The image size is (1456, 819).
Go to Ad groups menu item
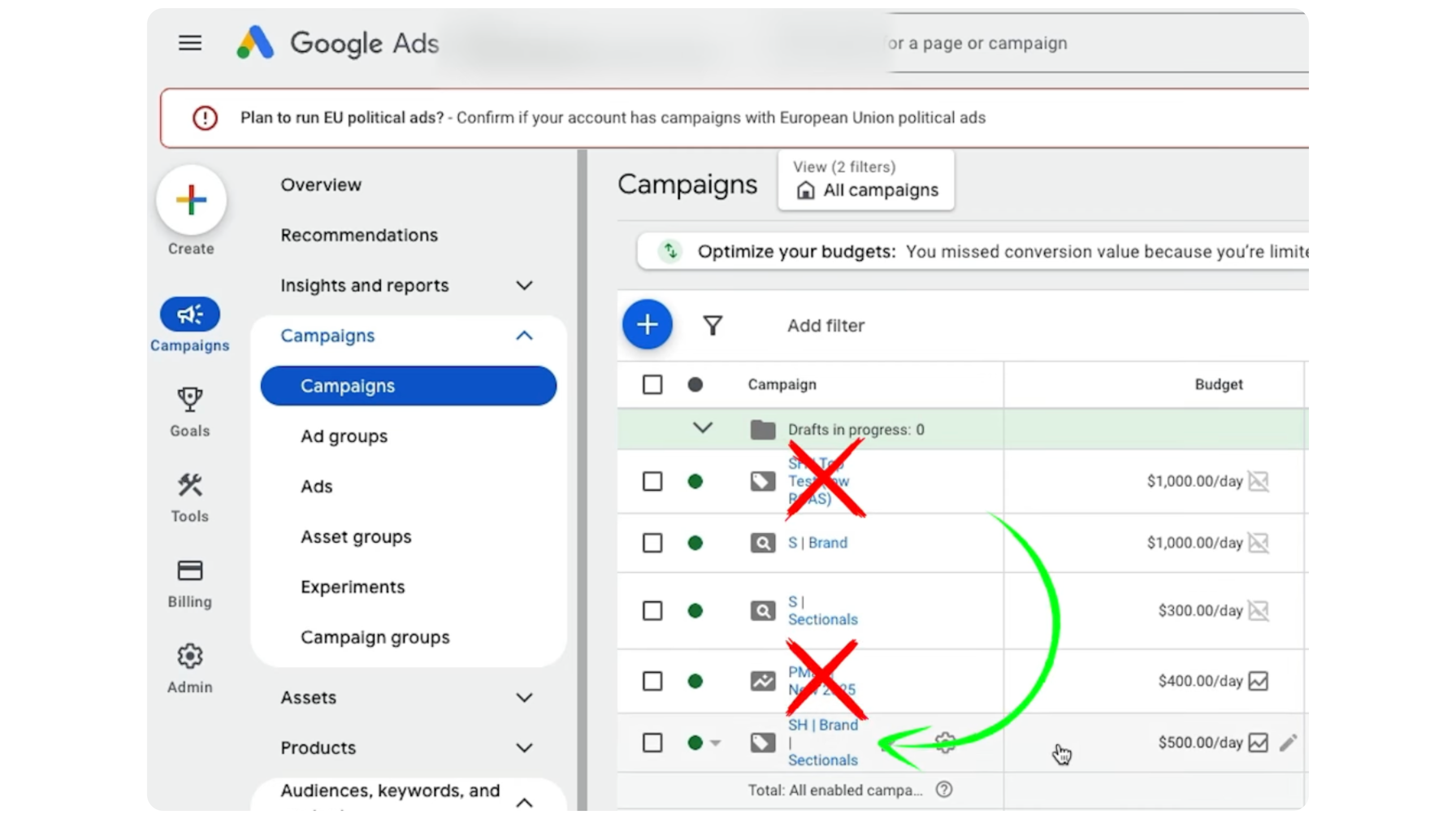[344, 436]
